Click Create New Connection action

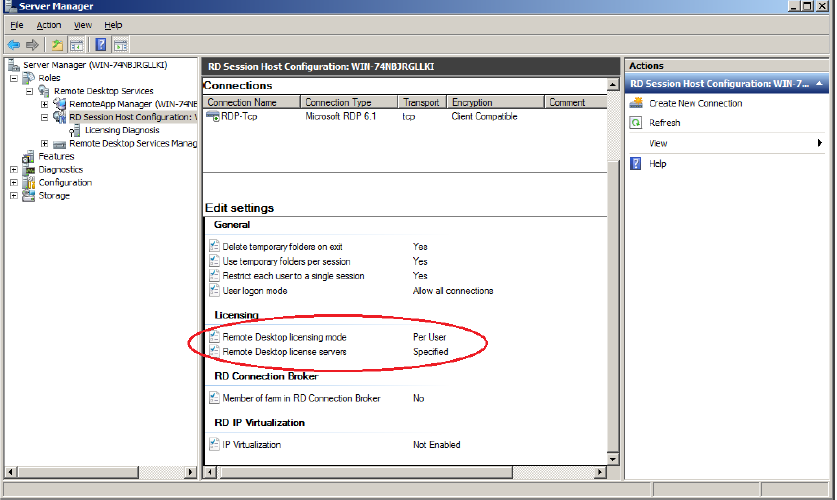(x=696, y=104)
